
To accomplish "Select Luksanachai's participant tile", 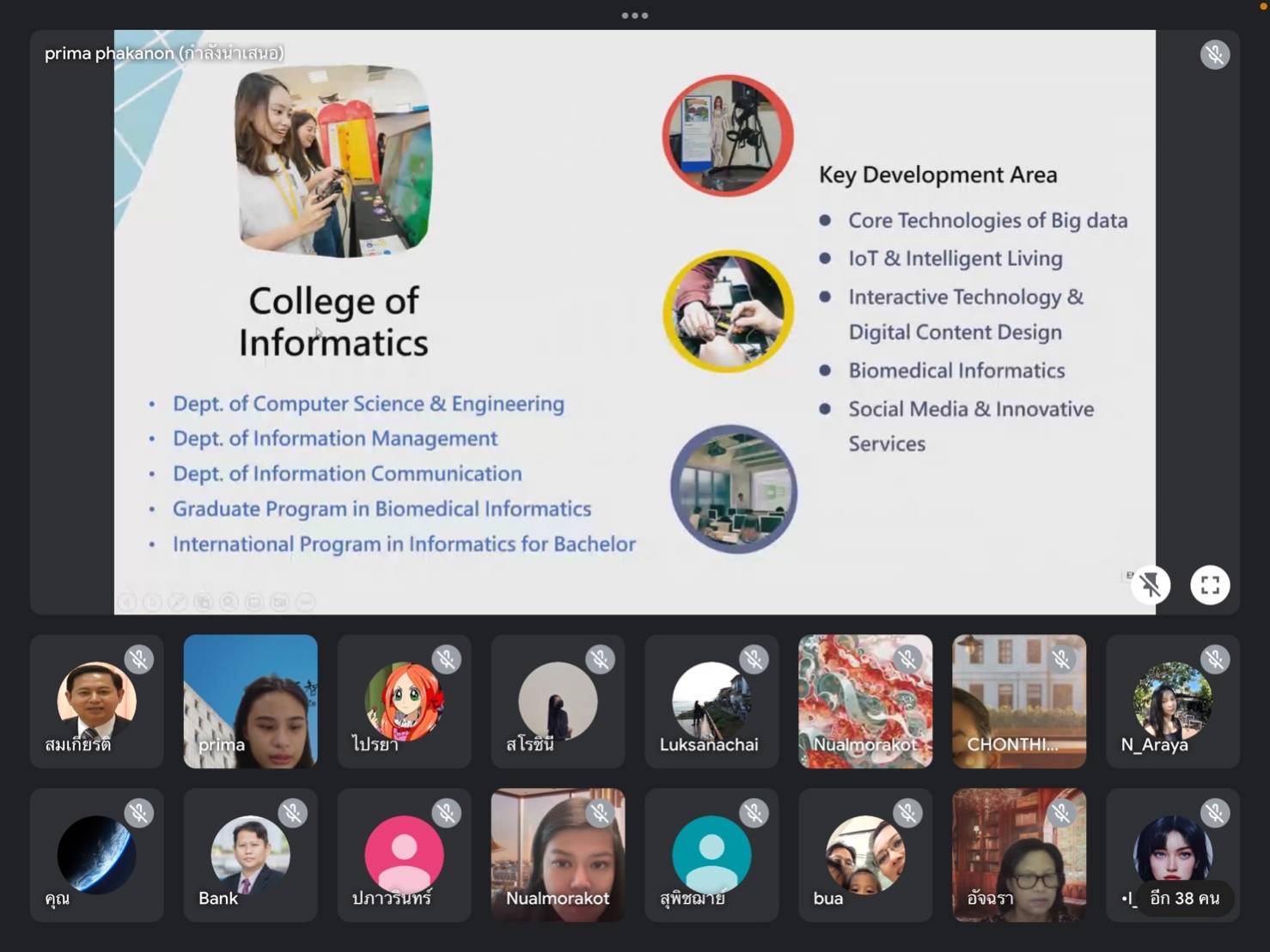I will 711,701.
